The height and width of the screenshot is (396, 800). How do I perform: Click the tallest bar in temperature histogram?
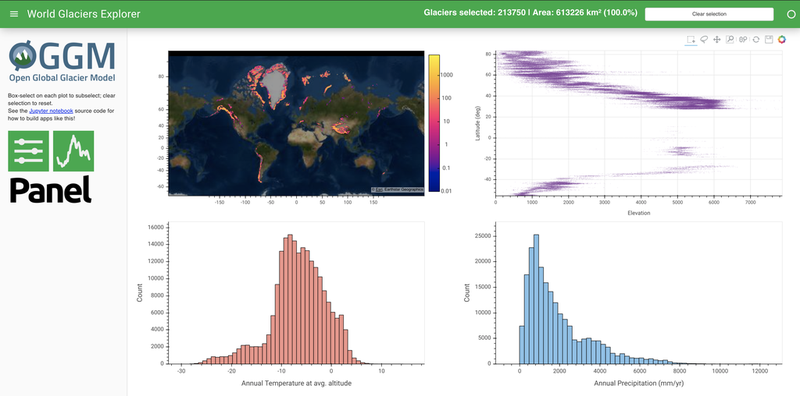(x=290, y=299)
